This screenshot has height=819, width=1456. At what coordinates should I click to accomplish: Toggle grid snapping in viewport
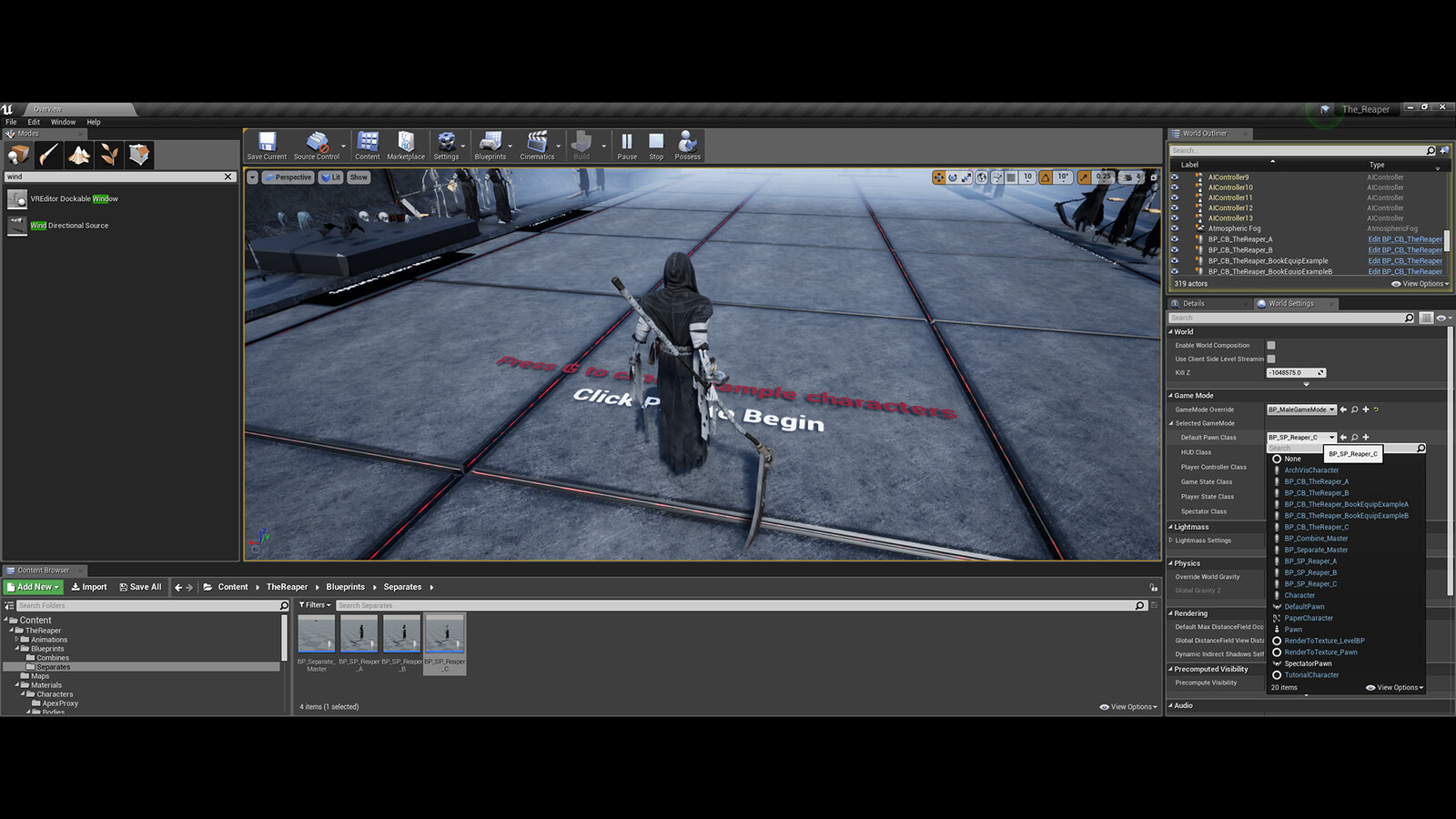1012,177
